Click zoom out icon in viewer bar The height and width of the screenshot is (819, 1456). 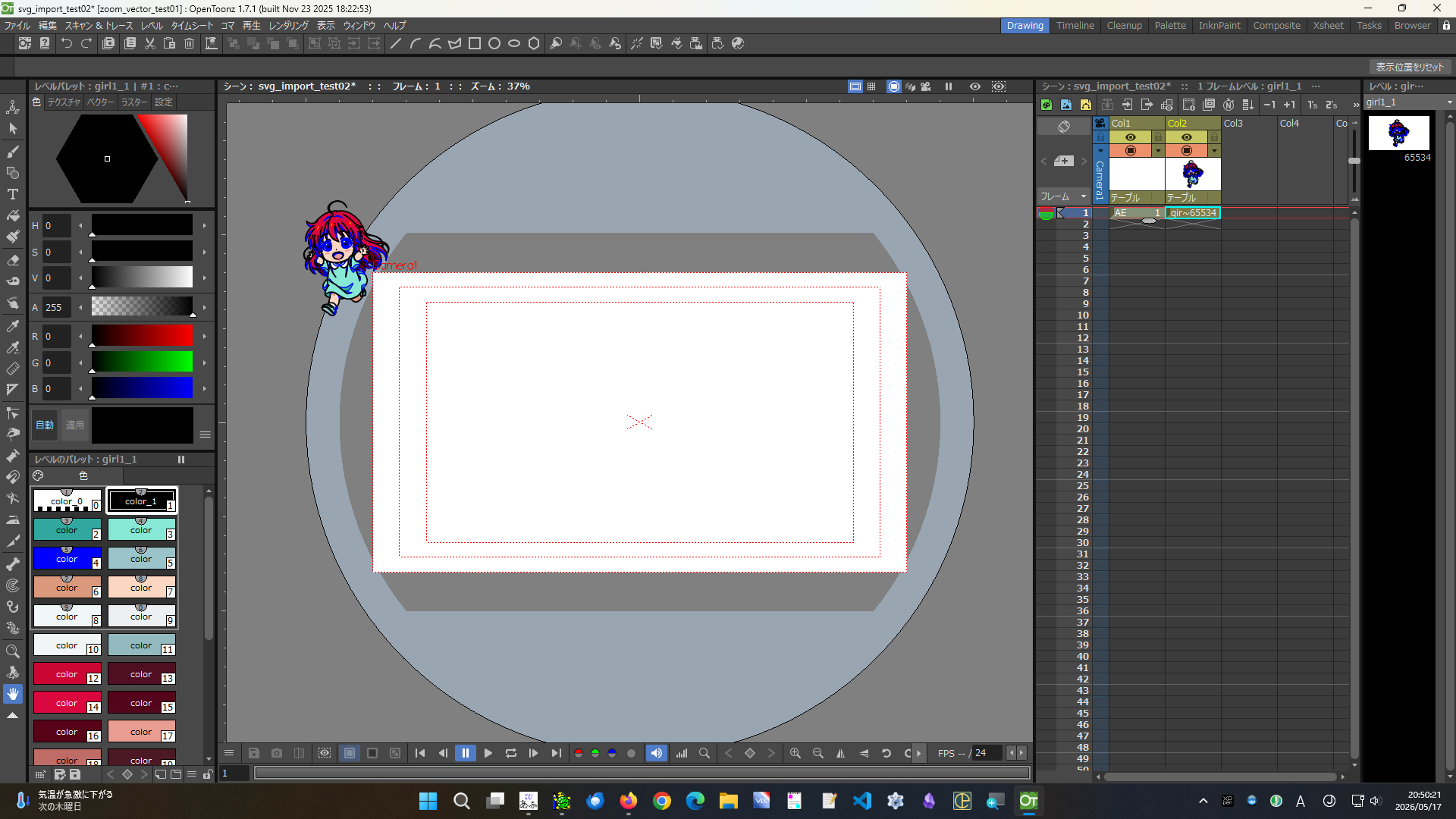[x=817, y=753]
